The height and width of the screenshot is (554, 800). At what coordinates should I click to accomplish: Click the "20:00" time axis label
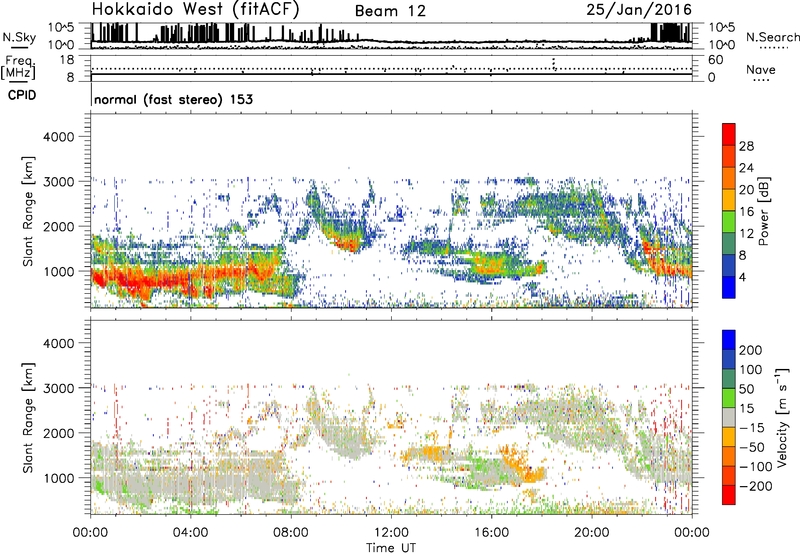pyautogui.click(x=591, y=533)
